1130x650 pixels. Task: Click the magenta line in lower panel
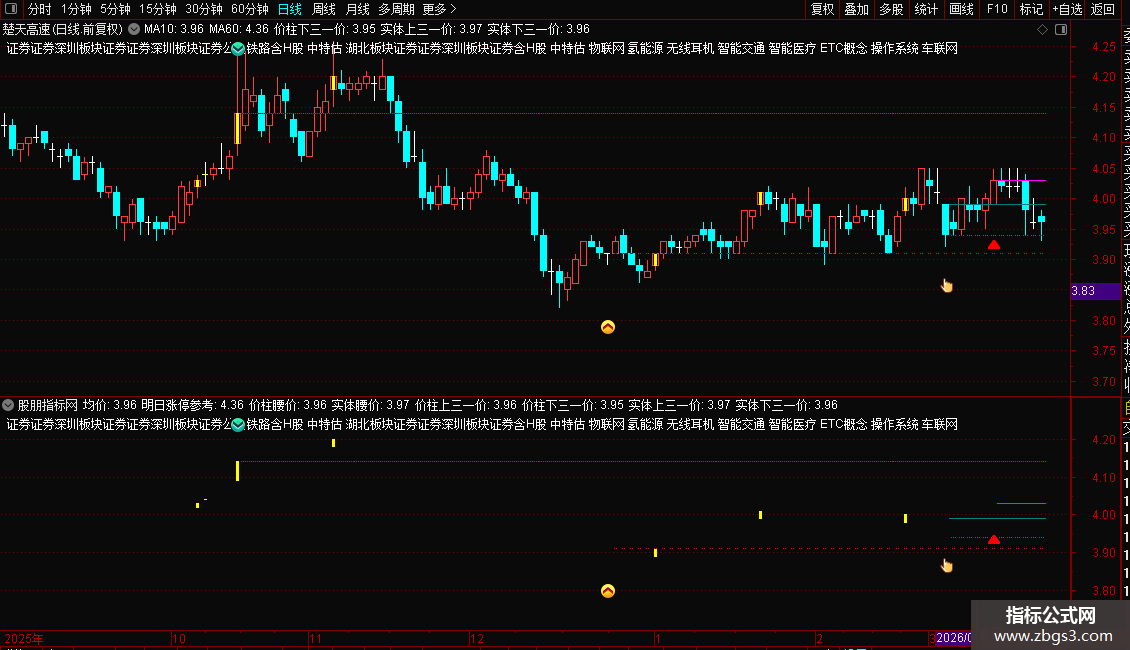(x=1021, y=504)
